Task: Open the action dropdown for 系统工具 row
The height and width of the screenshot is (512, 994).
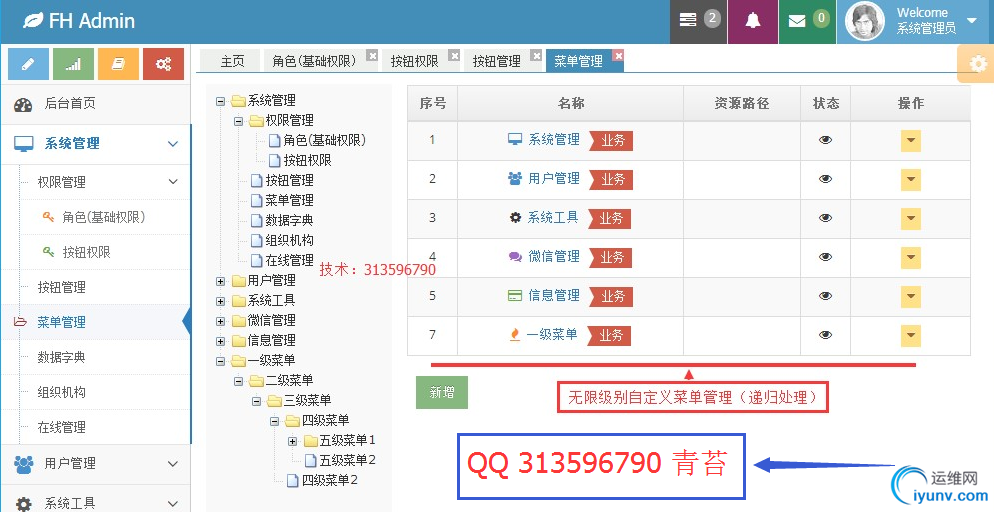Action: [x=910, y=219]
